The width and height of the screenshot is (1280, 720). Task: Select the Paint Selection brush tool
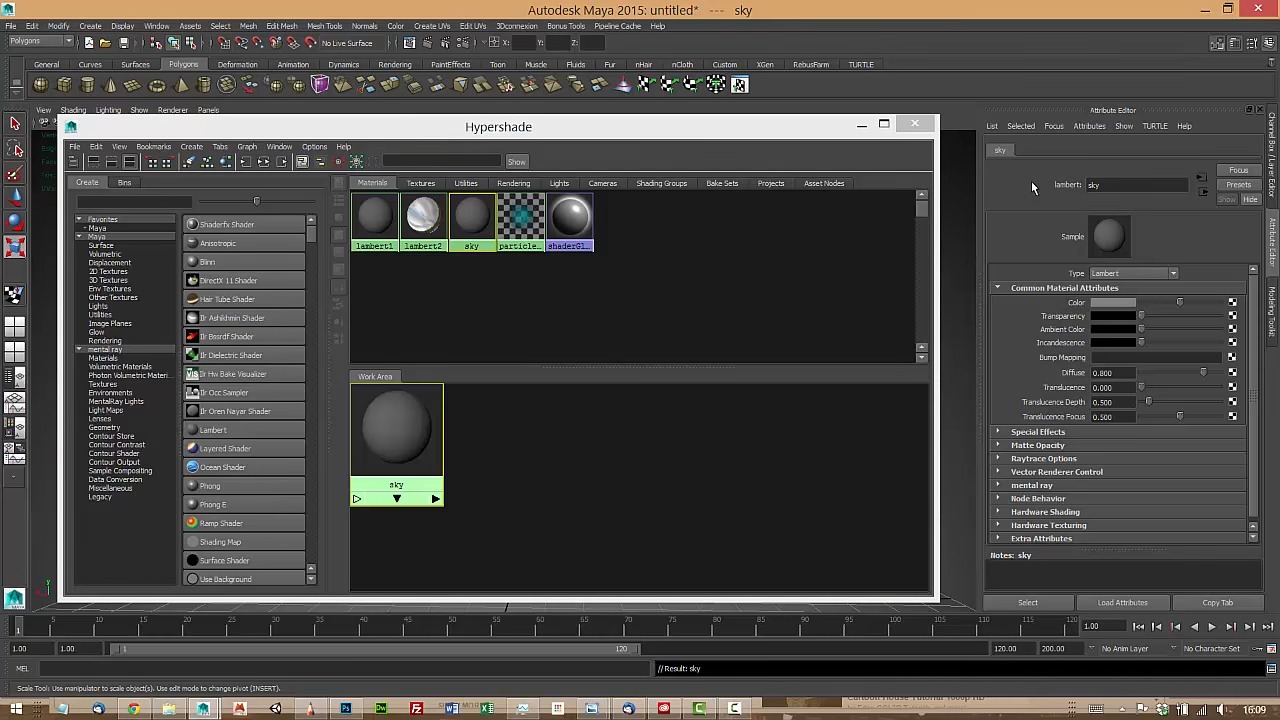pos(15,174)
